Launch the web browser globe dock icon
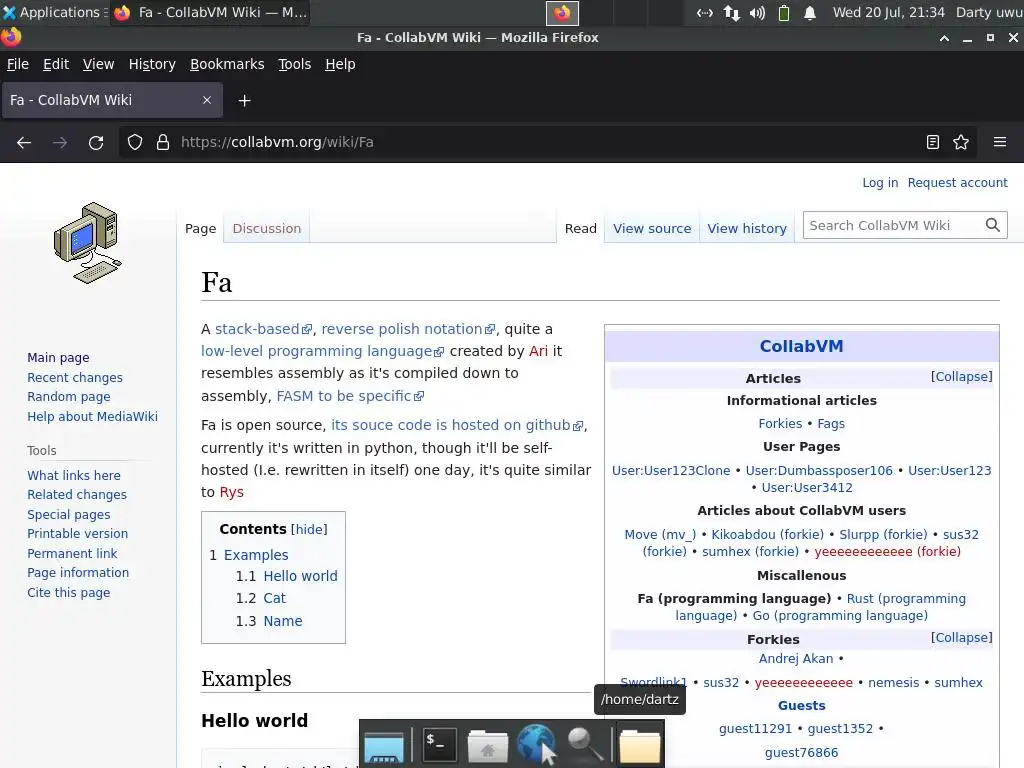The height and width of the screenshot is (768, 1024). click(536, 744)
